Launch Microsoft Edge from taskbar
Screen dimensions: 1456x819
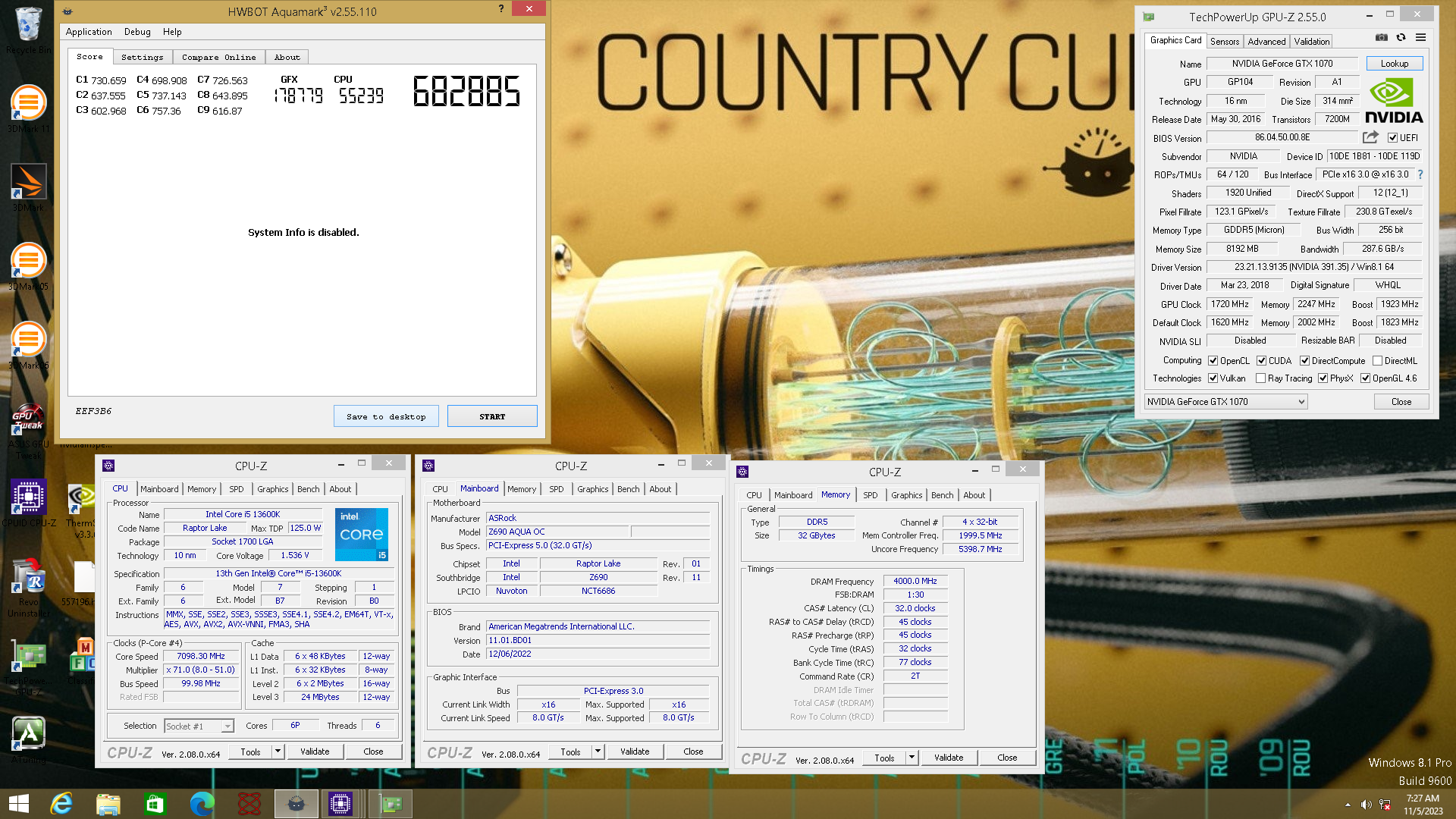[202, 804]
